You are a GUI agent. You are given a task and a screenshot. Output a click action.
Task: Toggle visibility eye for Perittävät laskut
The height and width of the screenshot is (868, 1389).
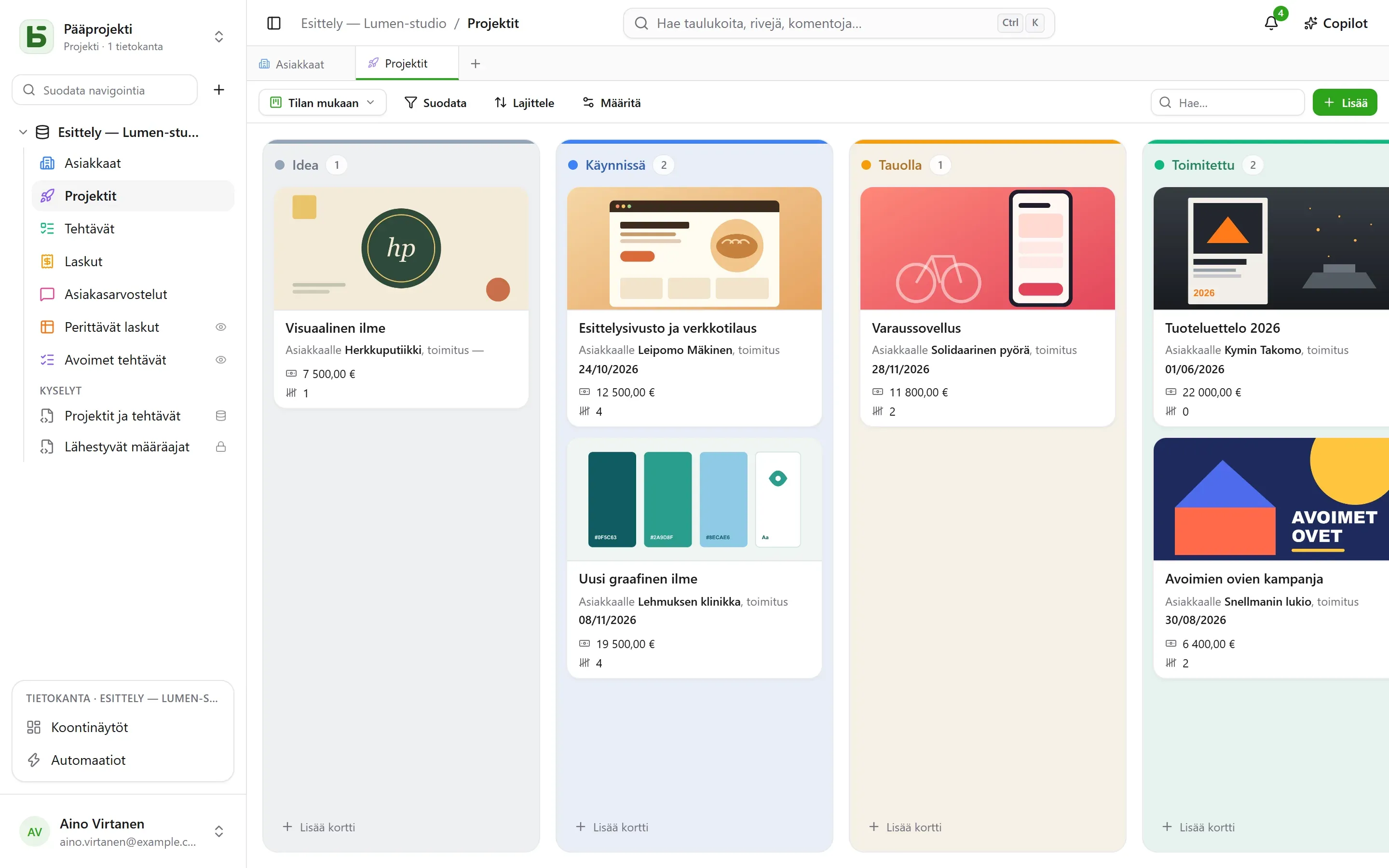click(x=220, y=327)
